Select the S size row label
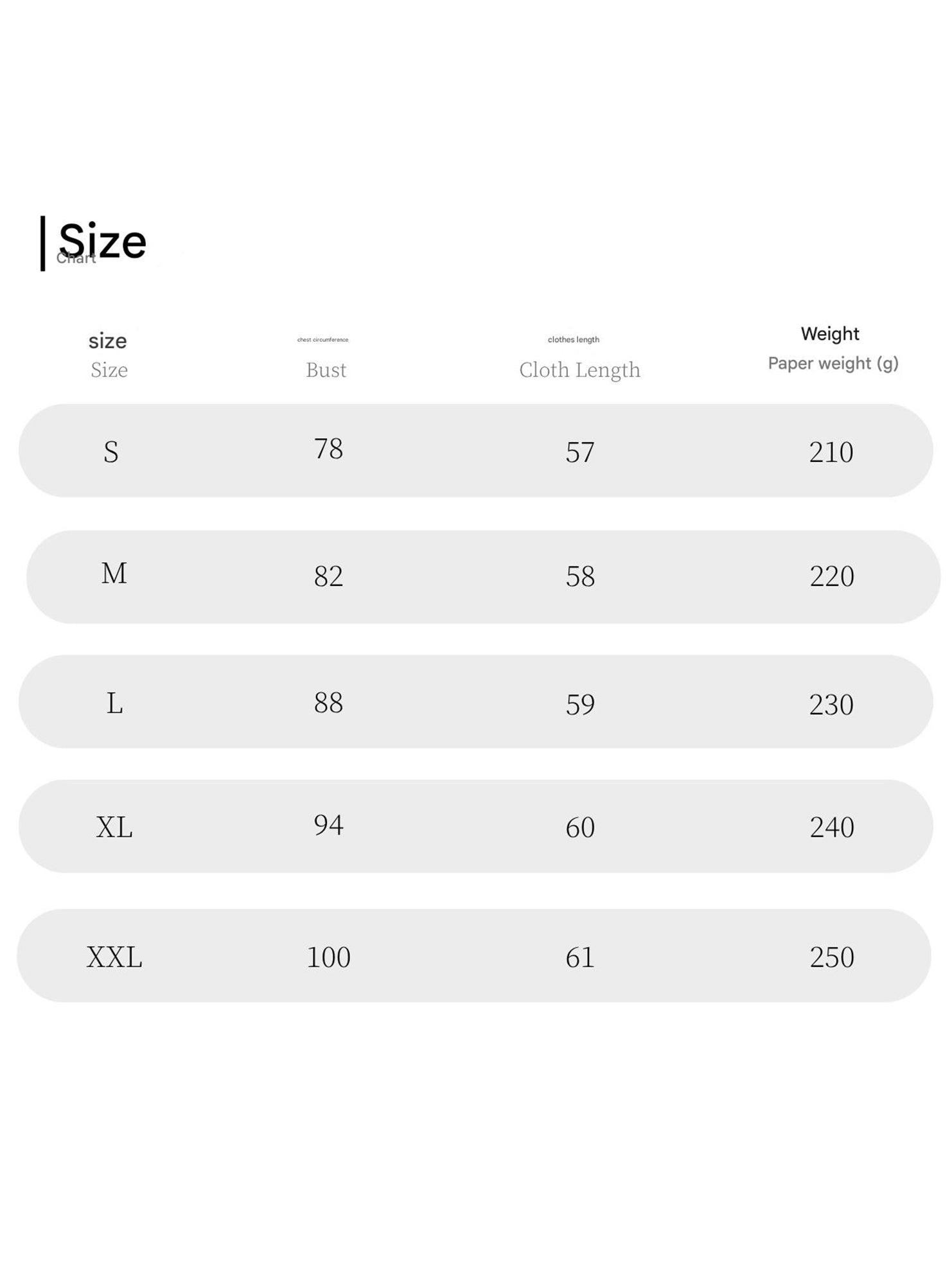952x1263 pixels. 111,452
